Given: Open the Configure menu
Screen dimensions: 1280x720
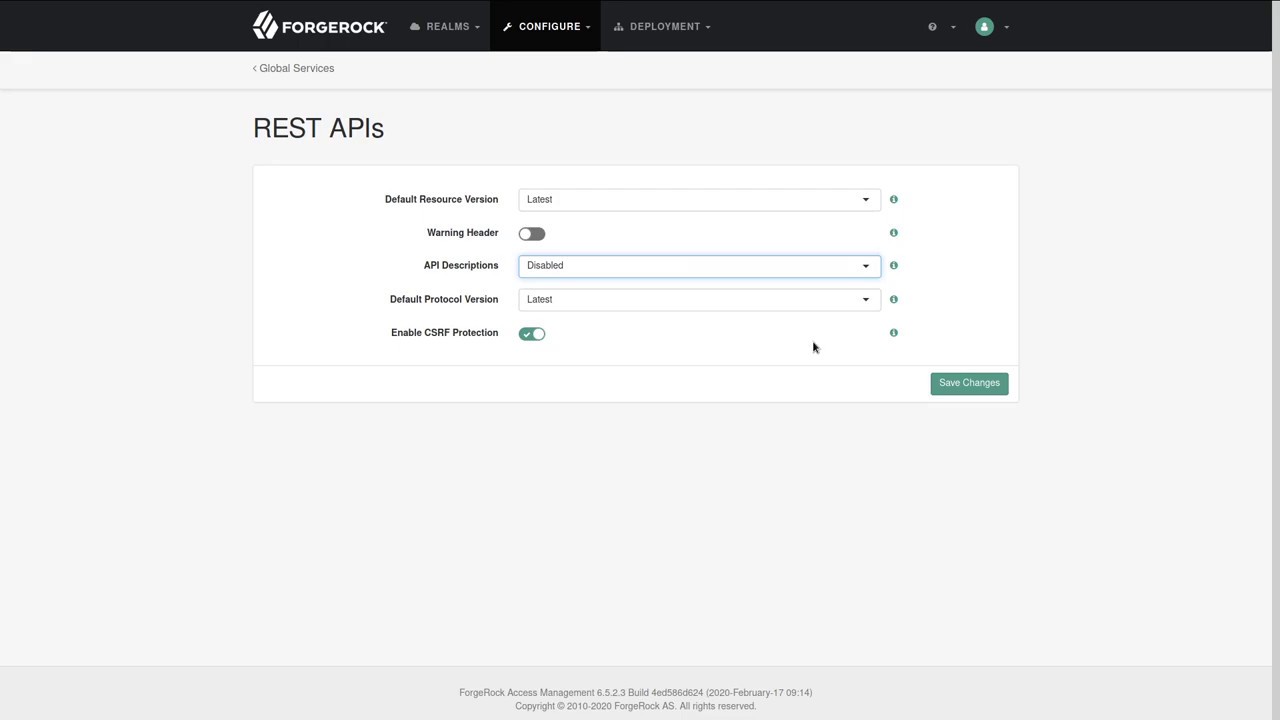Looking at the screenshot, I should pos(546,27).
